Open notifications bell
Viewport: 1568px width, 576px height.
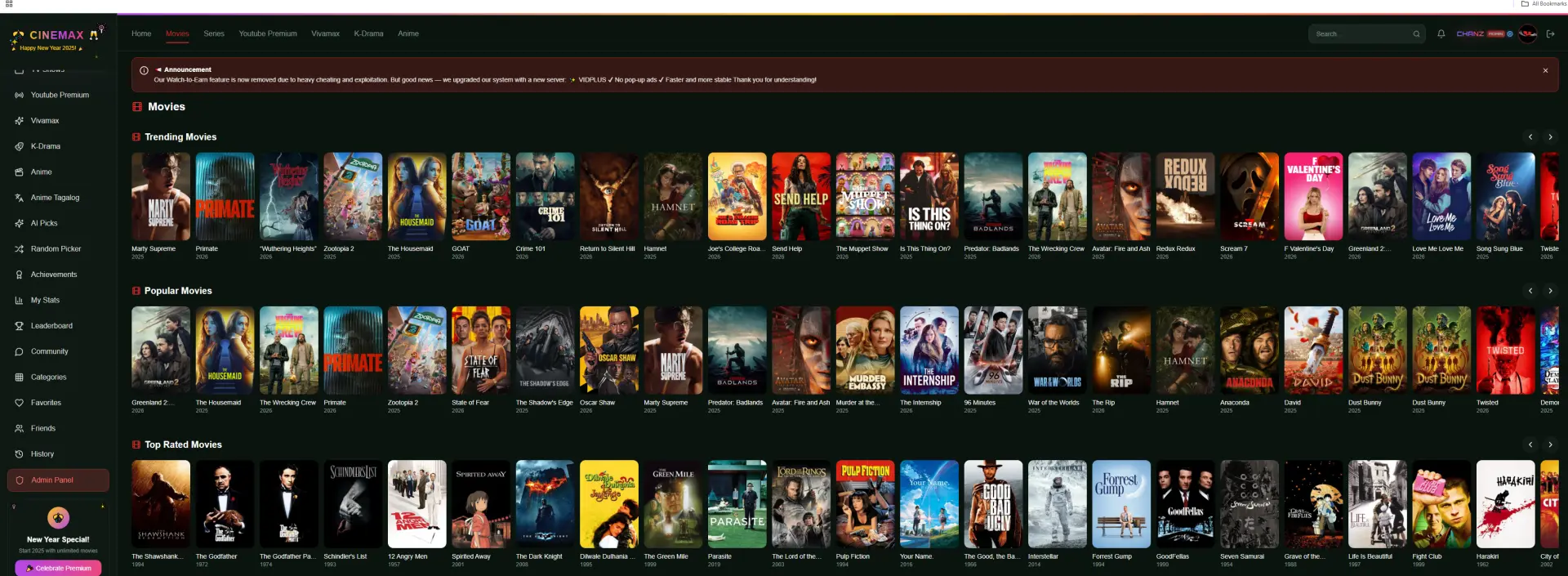pos(1441,34)
